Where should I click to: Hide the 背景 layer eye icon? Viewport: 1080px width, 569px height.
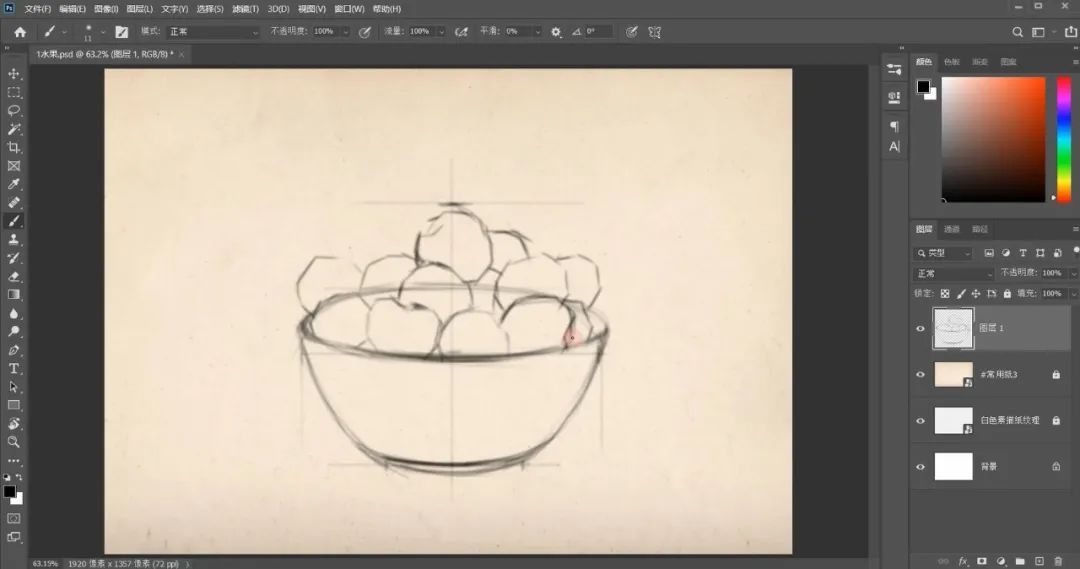920,467
